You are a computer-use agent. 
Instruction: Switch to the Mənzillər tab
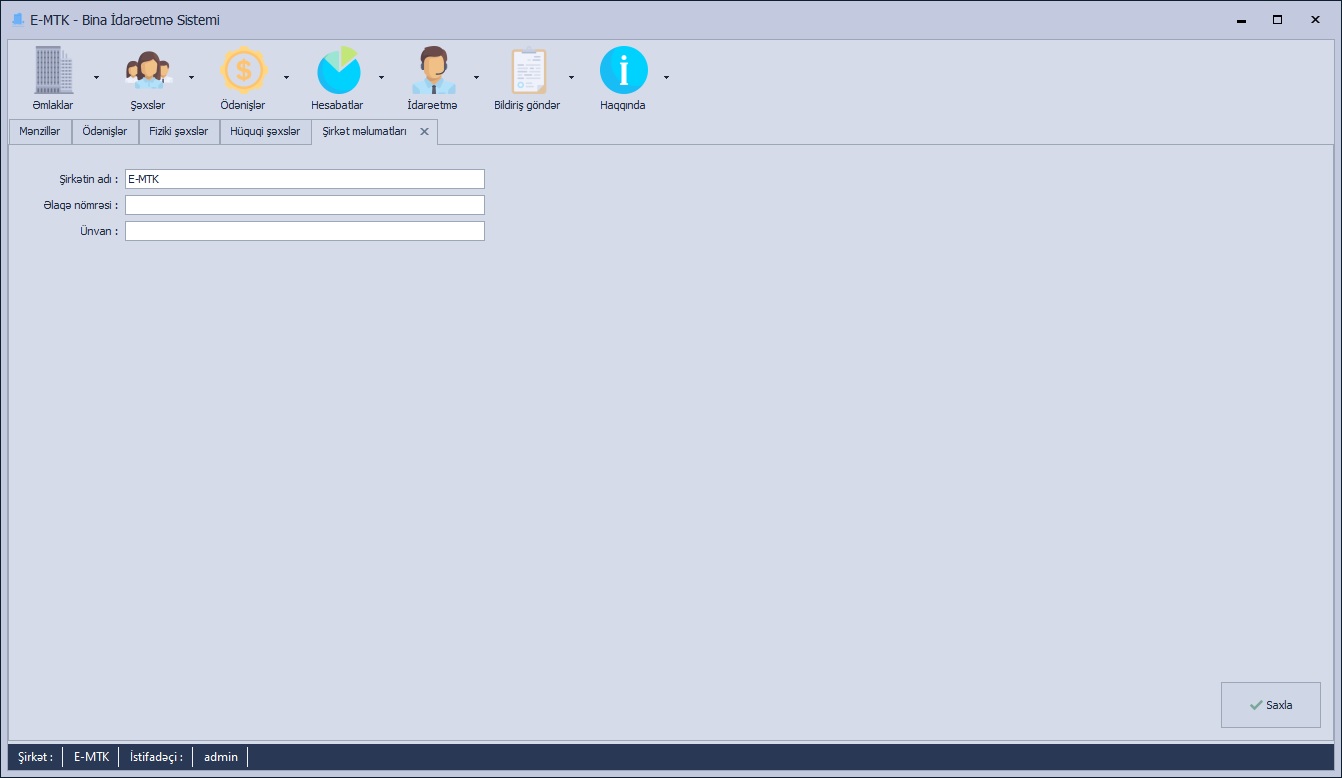click(x=40, y=132)
